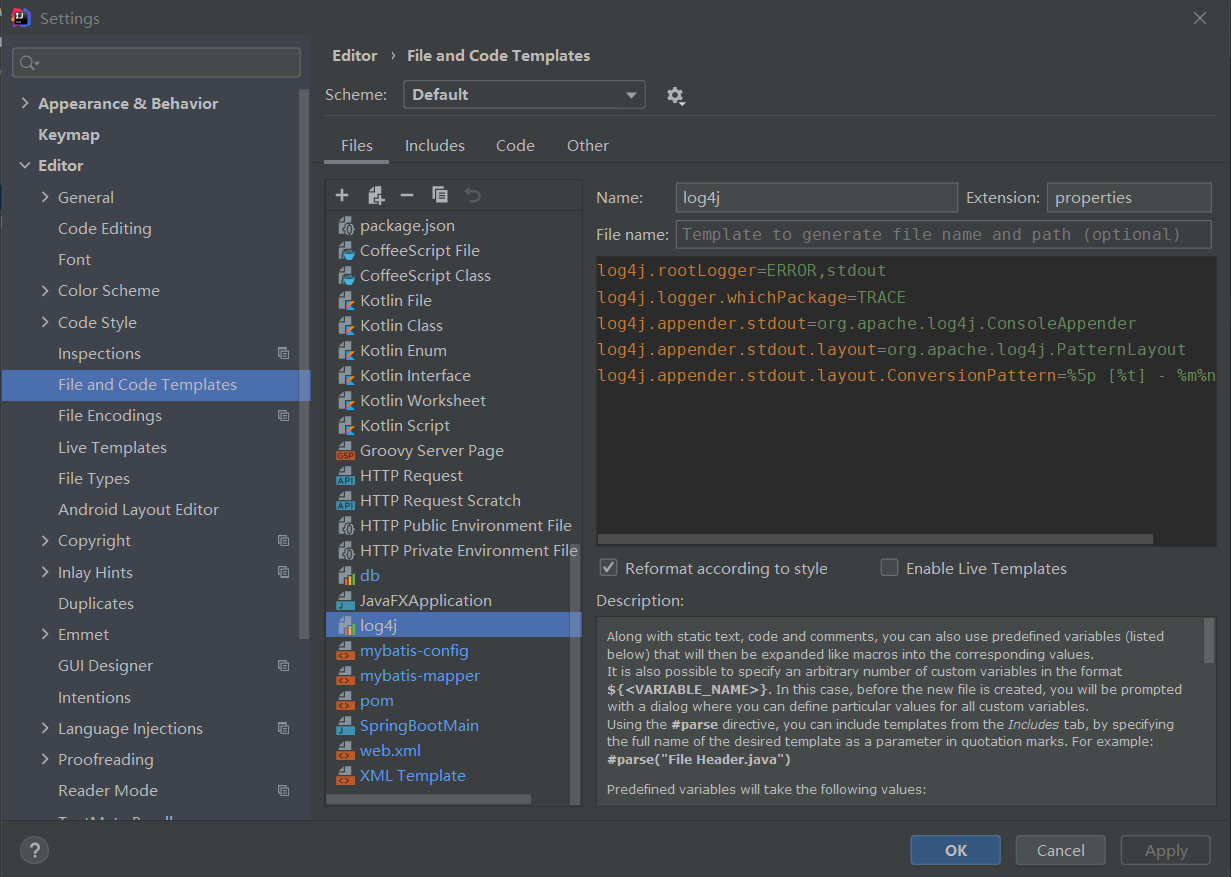1231x877 pixels.
Task: Click the CoffeeScript File template icon
Action: pyautogui.click(x=345, y=251)
